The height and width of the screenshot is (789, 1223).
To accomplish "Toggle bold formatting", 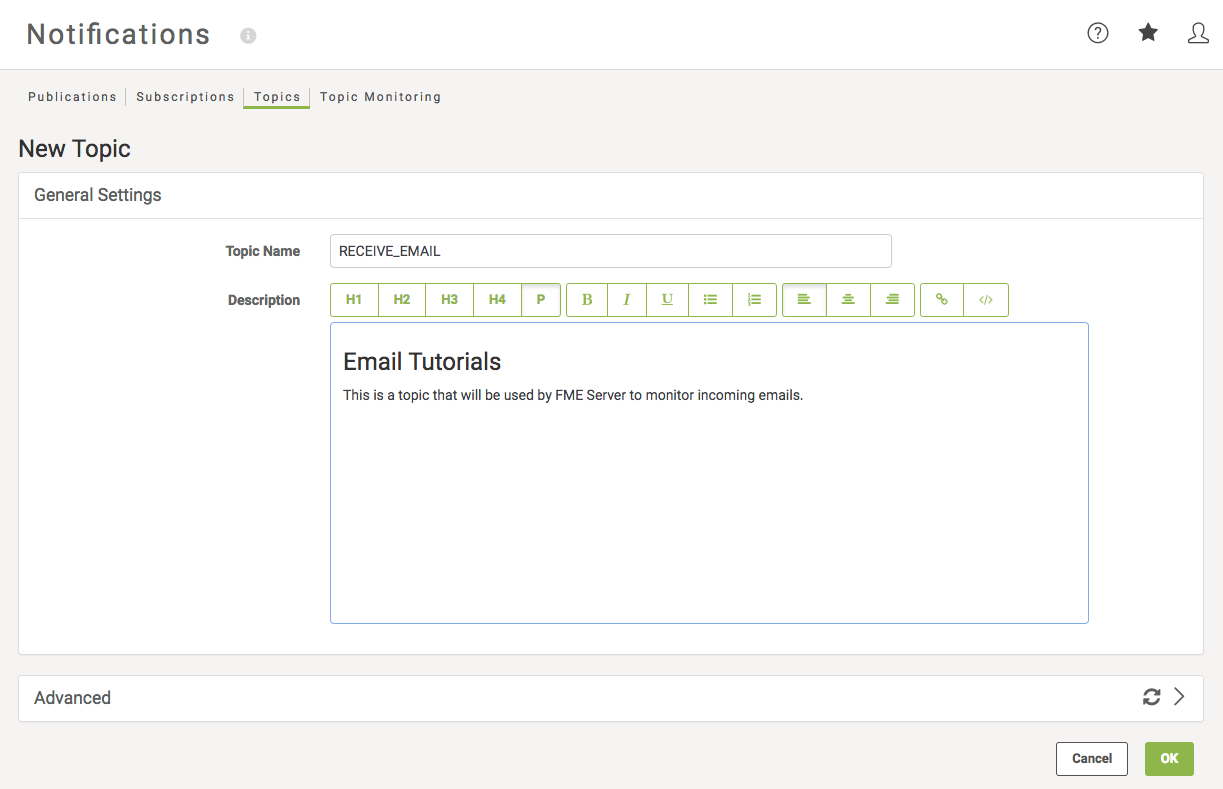I will (x=587, y=300).
